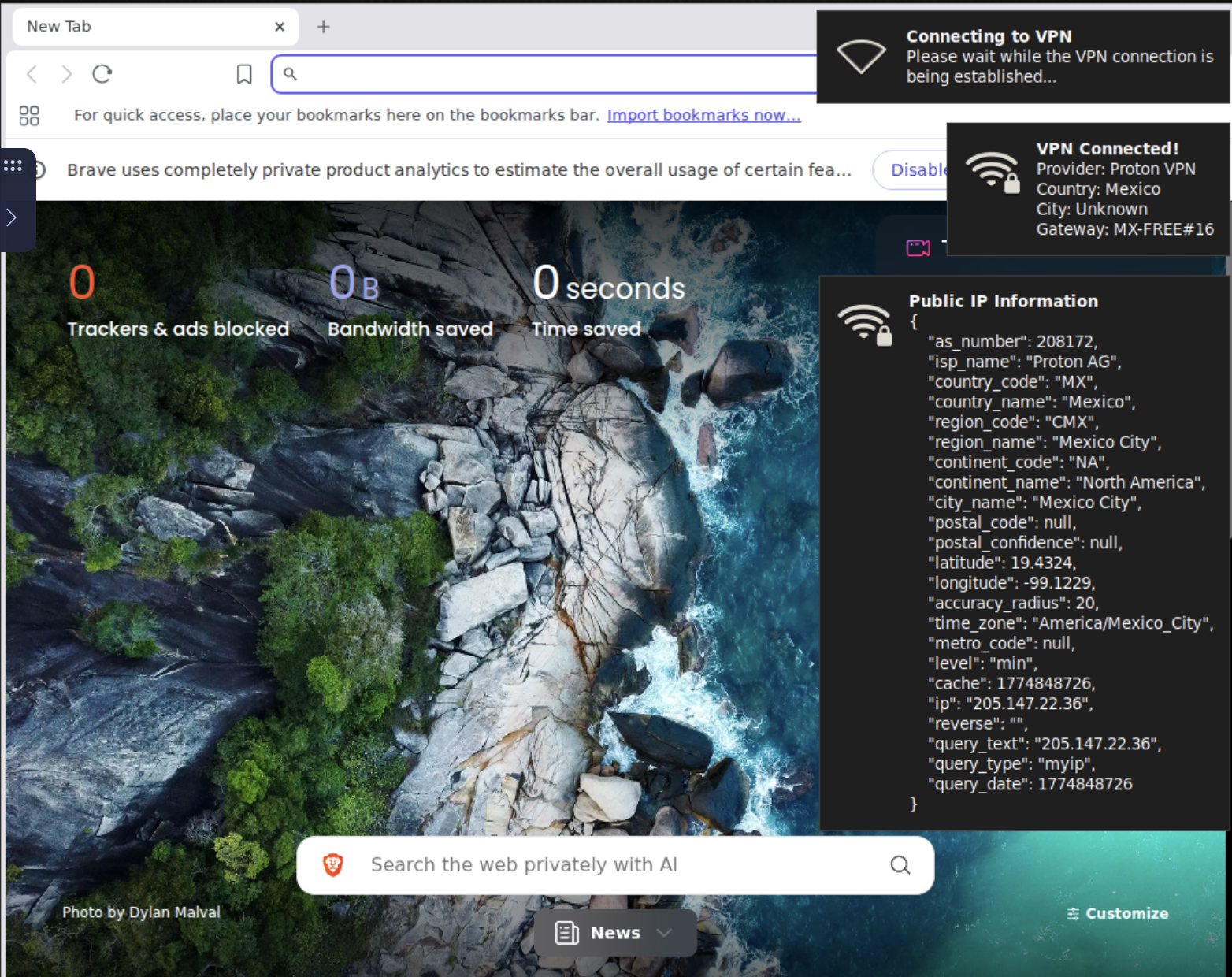Click the magnifier icon in Brave search box
Viewport: 1232px width, 977px height.
pos(900,865)
